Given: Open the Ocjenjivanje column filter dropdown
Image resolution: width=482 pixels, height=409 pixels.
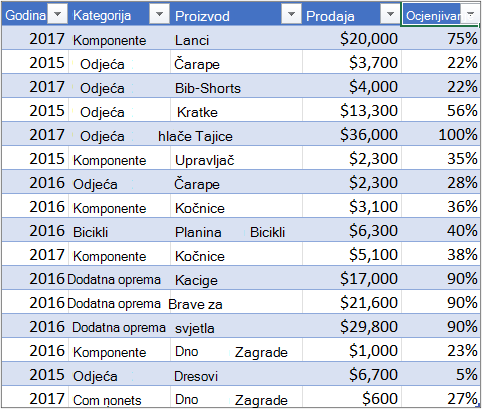Looking at the screenshot, I should (470, 14).
